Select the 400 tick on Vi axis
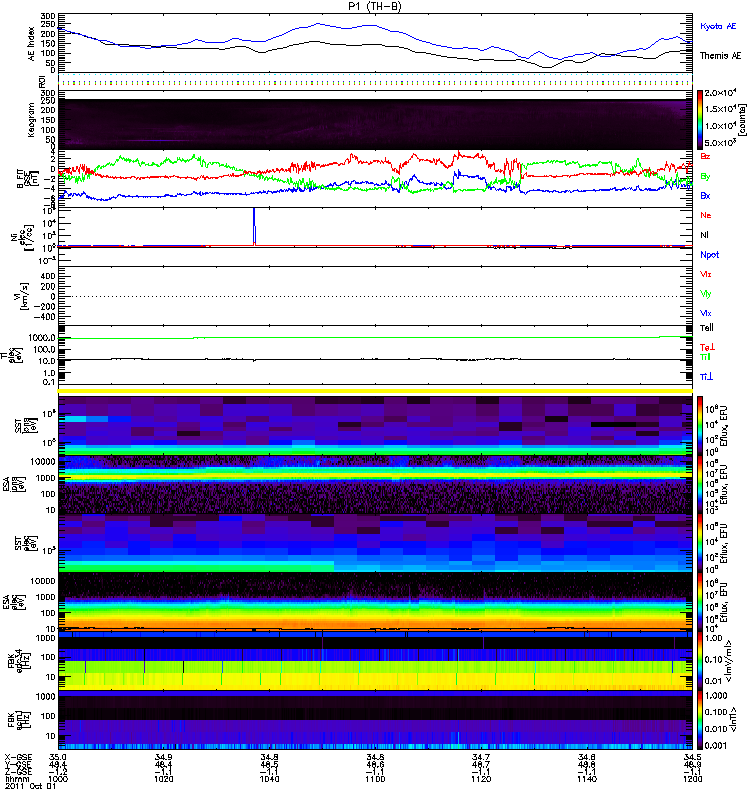 click(48, 276)
